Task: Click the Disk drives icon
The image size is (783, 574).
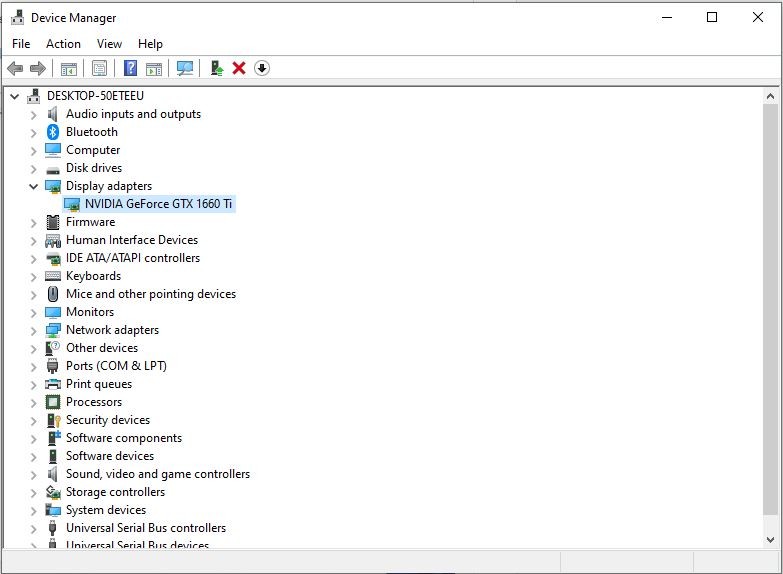Action: (x=53, y=170)
